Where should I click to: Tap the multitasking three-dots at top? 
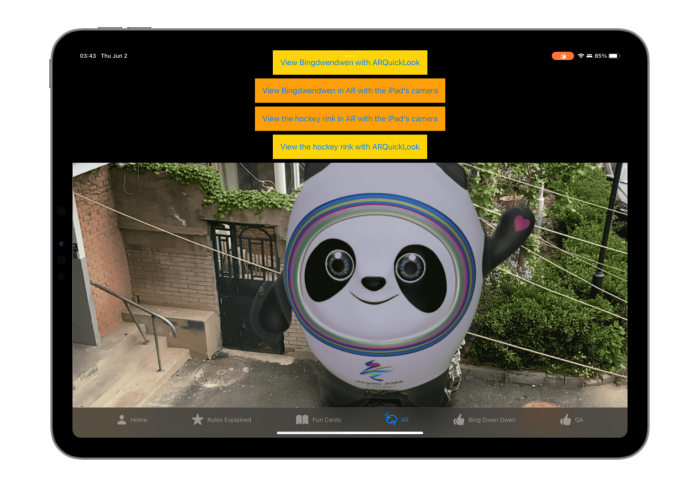tap(350, 55)
